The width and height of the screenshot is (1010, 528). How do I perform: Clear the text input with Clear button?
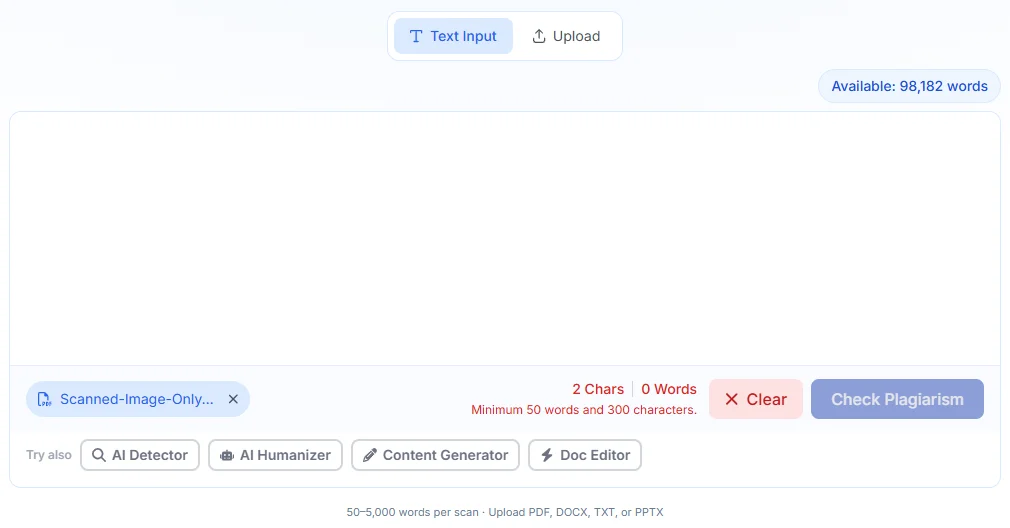point(756,399)
